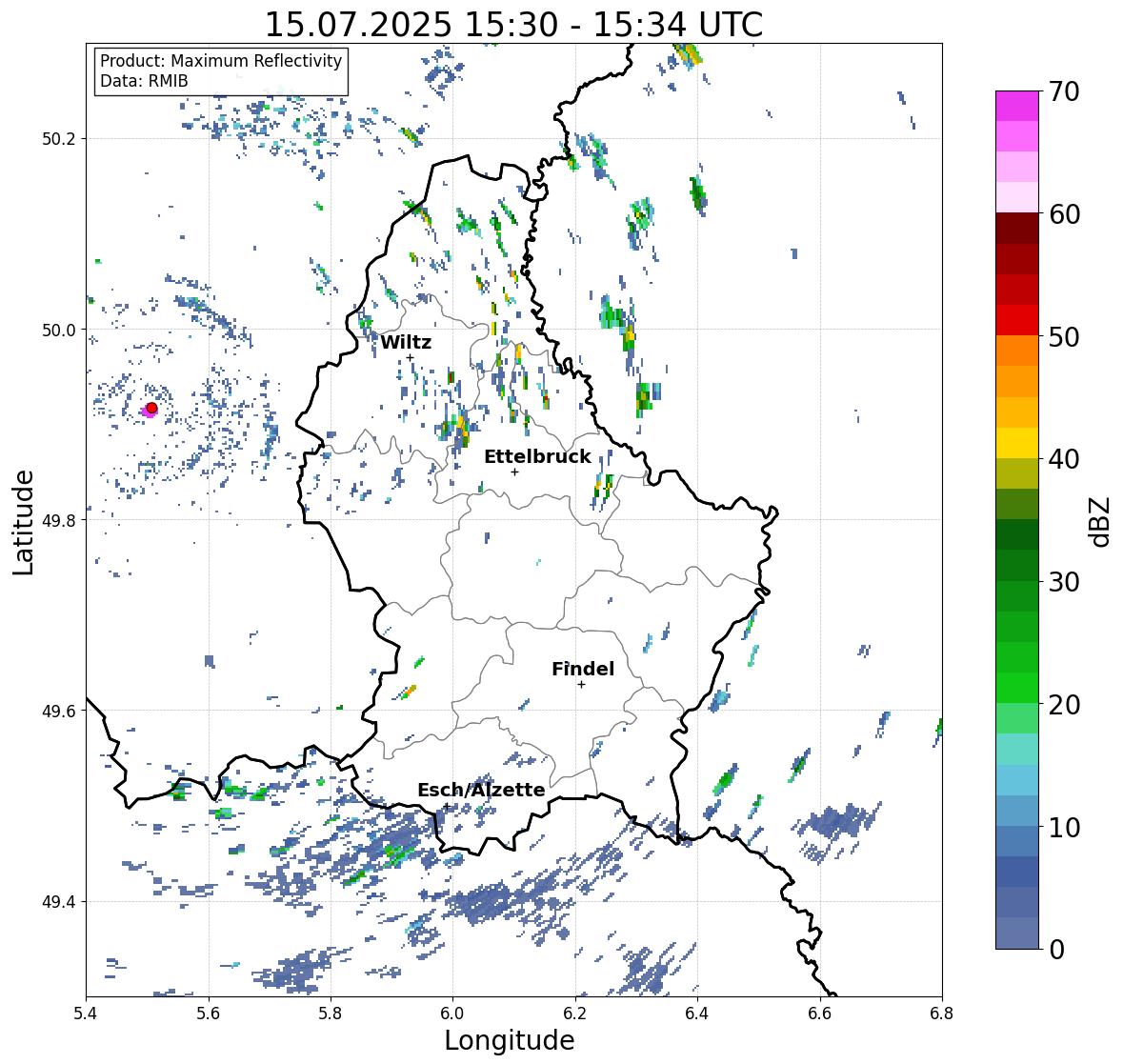This screenshot has width=1123, height=1064.
Task: Click the colorbar label '60'
Action: tap(1064, 214)
